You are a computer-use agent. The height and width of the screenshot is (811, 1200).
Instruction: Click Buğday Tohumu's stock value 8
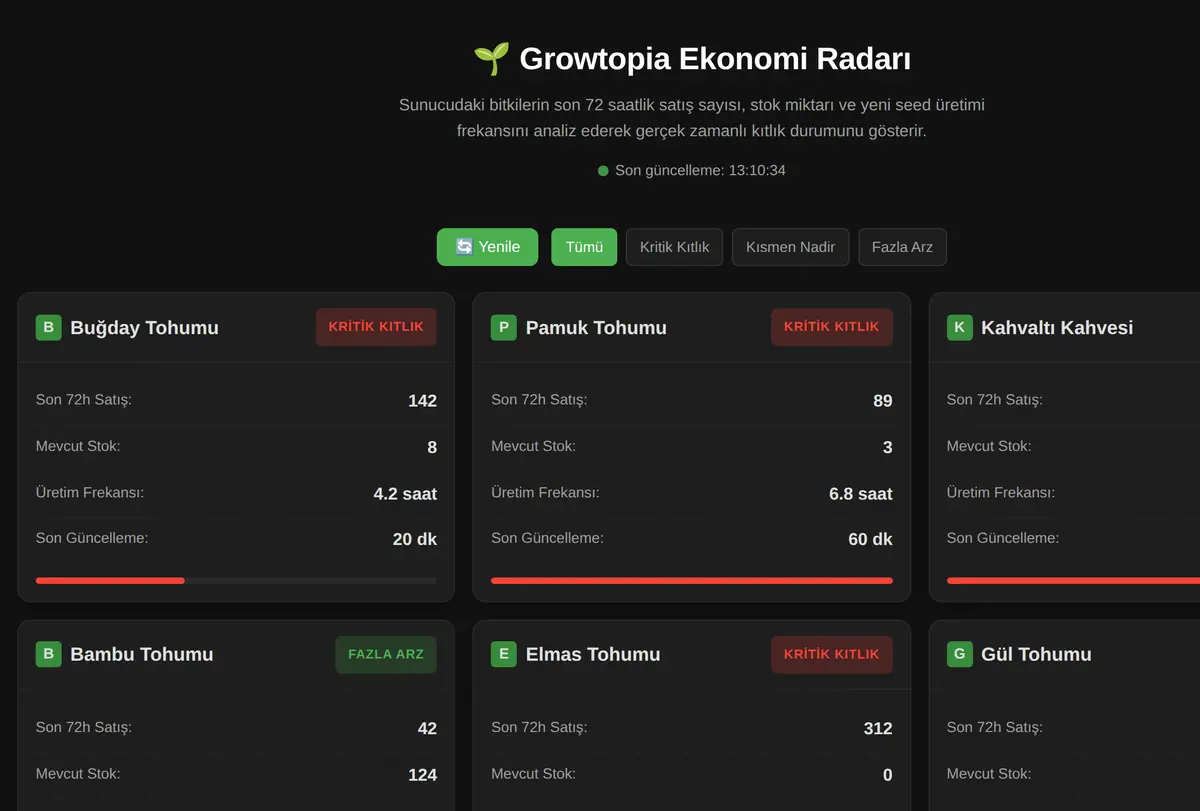(432, 447)
